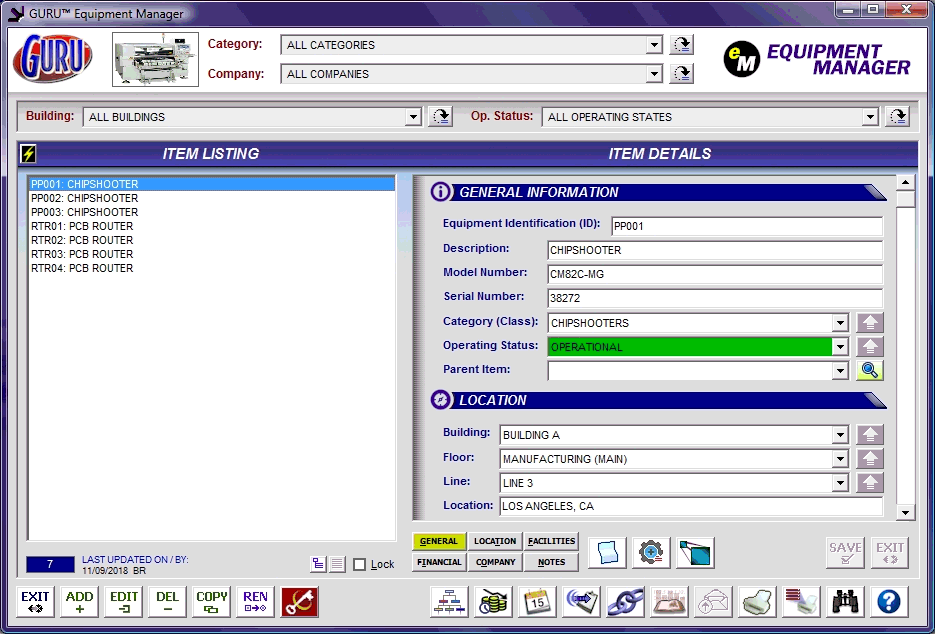
Task: Click the Serial Number field
Action: 715,298
